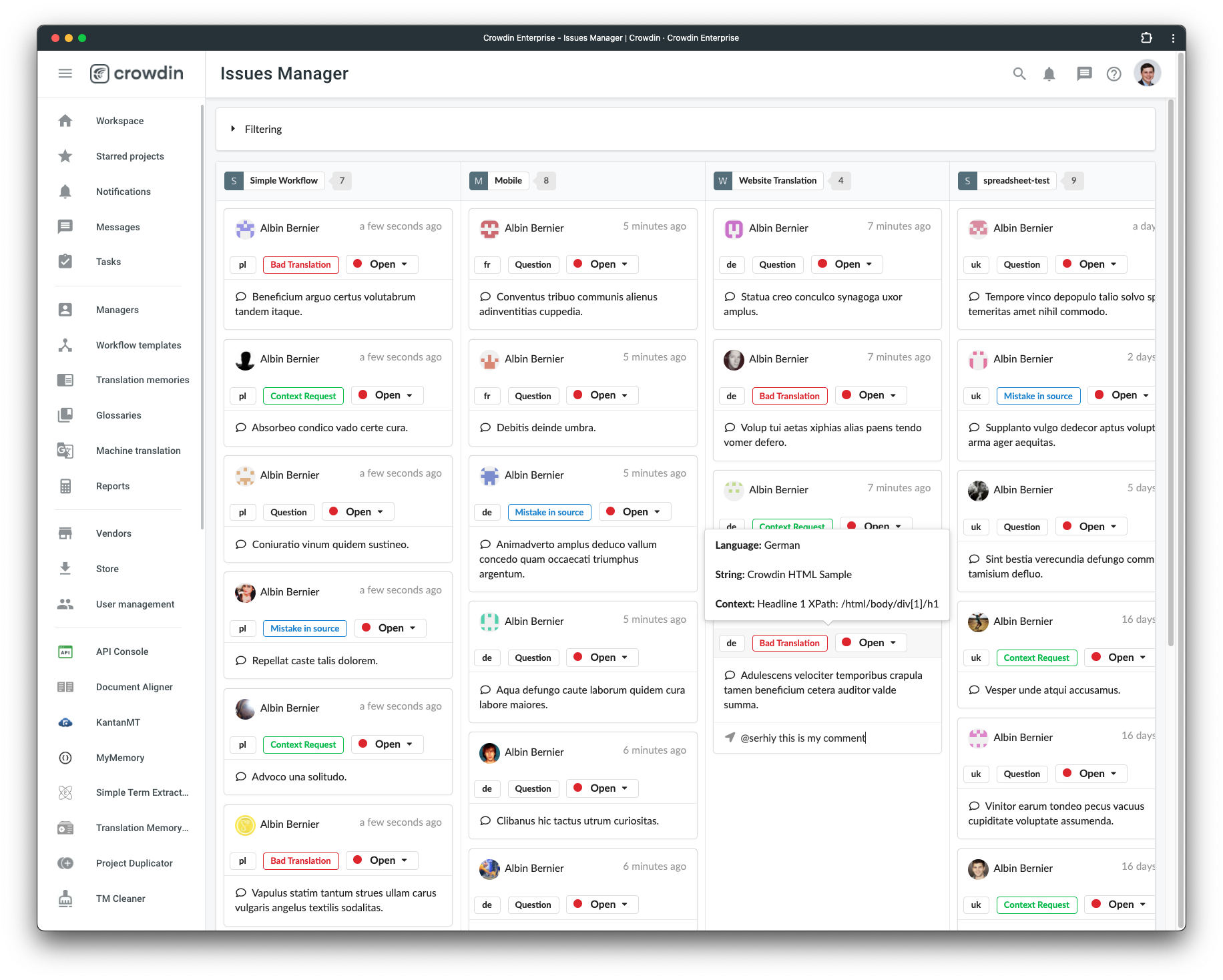The width and height of the screenshot is (1223, 980).
Task: Click issue text Advoco una solitudo
Action: pos(299,777)
